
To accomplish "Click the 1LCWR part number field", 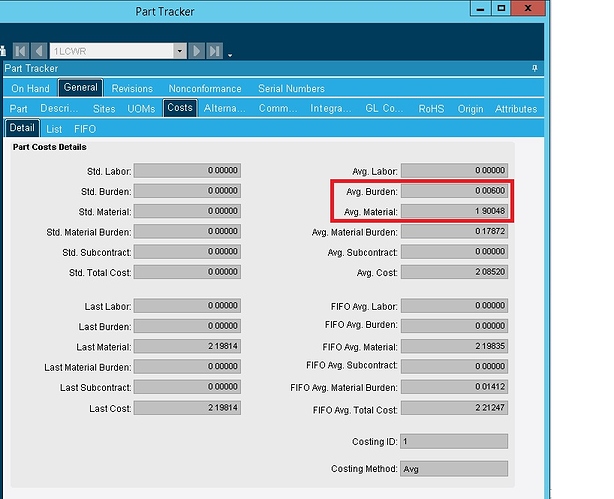I will pyautogui.click(x=112, y=51).
